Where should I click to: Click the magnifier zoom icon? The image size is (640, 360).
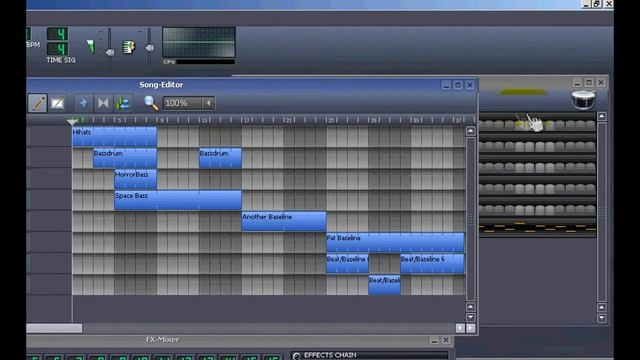(151, 103)
